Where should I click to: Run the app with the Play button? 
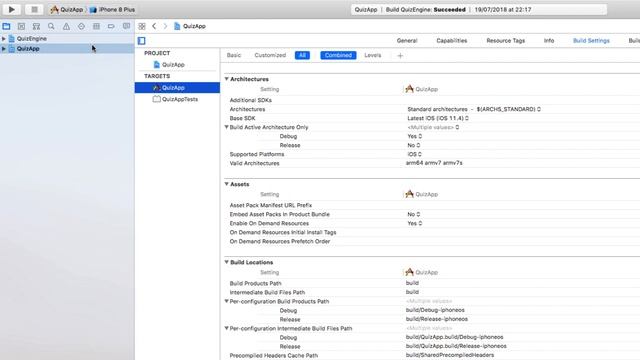point(11,9)
